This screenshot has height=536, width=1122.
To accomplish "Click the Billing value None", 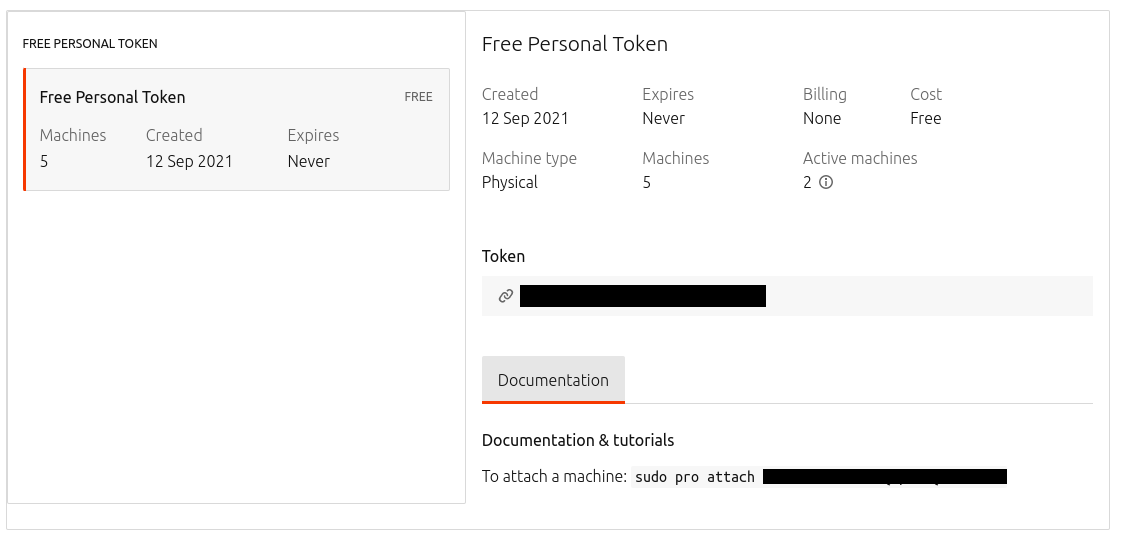I will tap(822, 118).
